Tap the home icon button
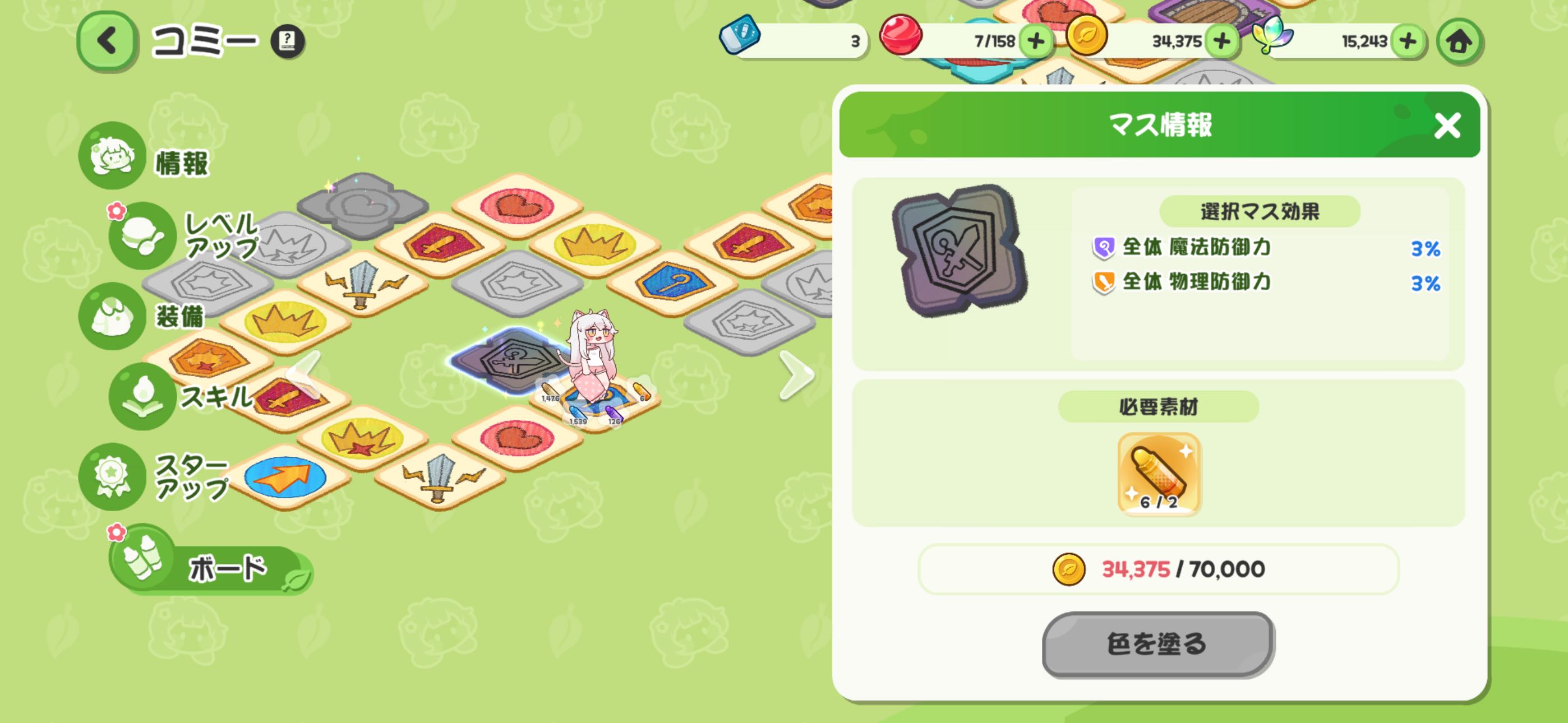1568x723 pixels. tap(1459, 41)
